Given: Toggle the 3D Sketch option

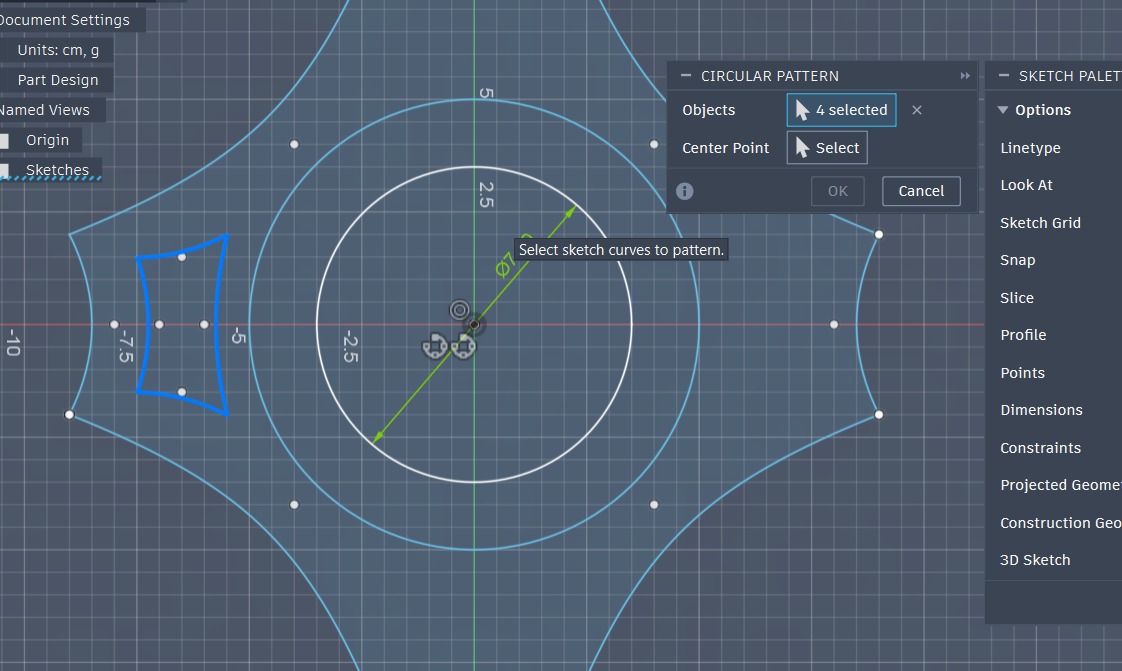Looking at the screenshot, I should (x=1035, y=561).
